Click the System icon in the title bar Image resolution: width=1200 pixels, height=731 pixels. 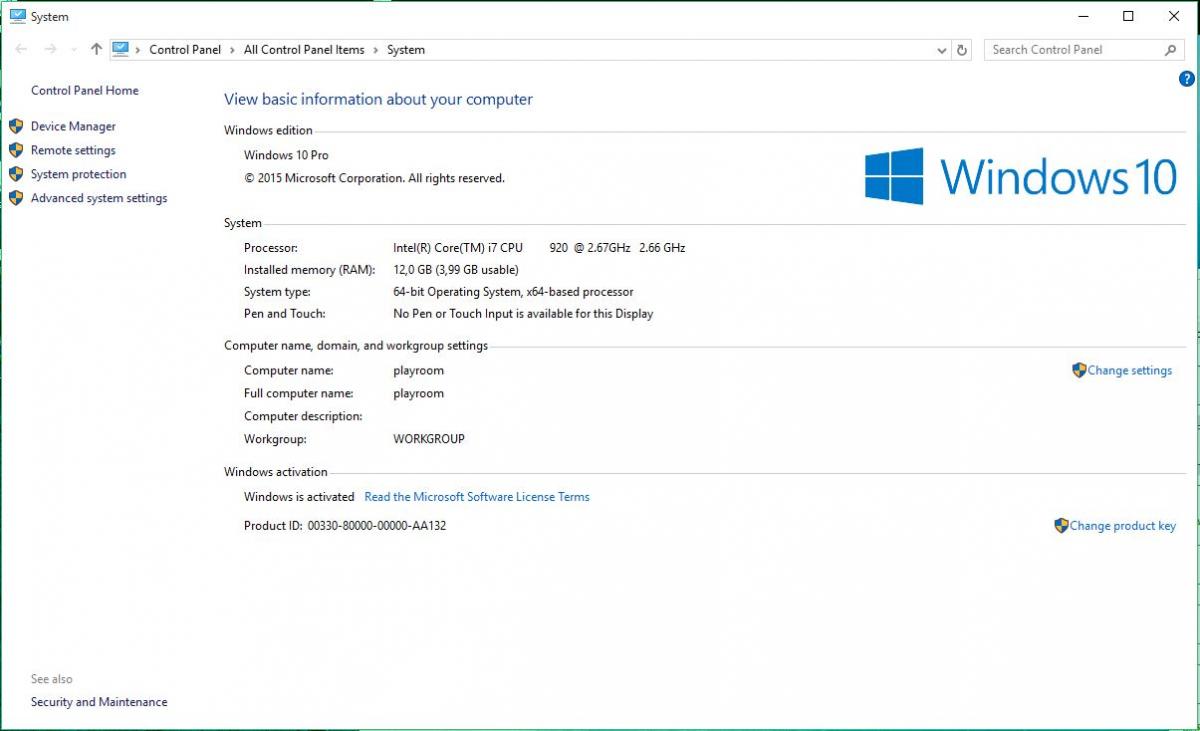(17, 16)
